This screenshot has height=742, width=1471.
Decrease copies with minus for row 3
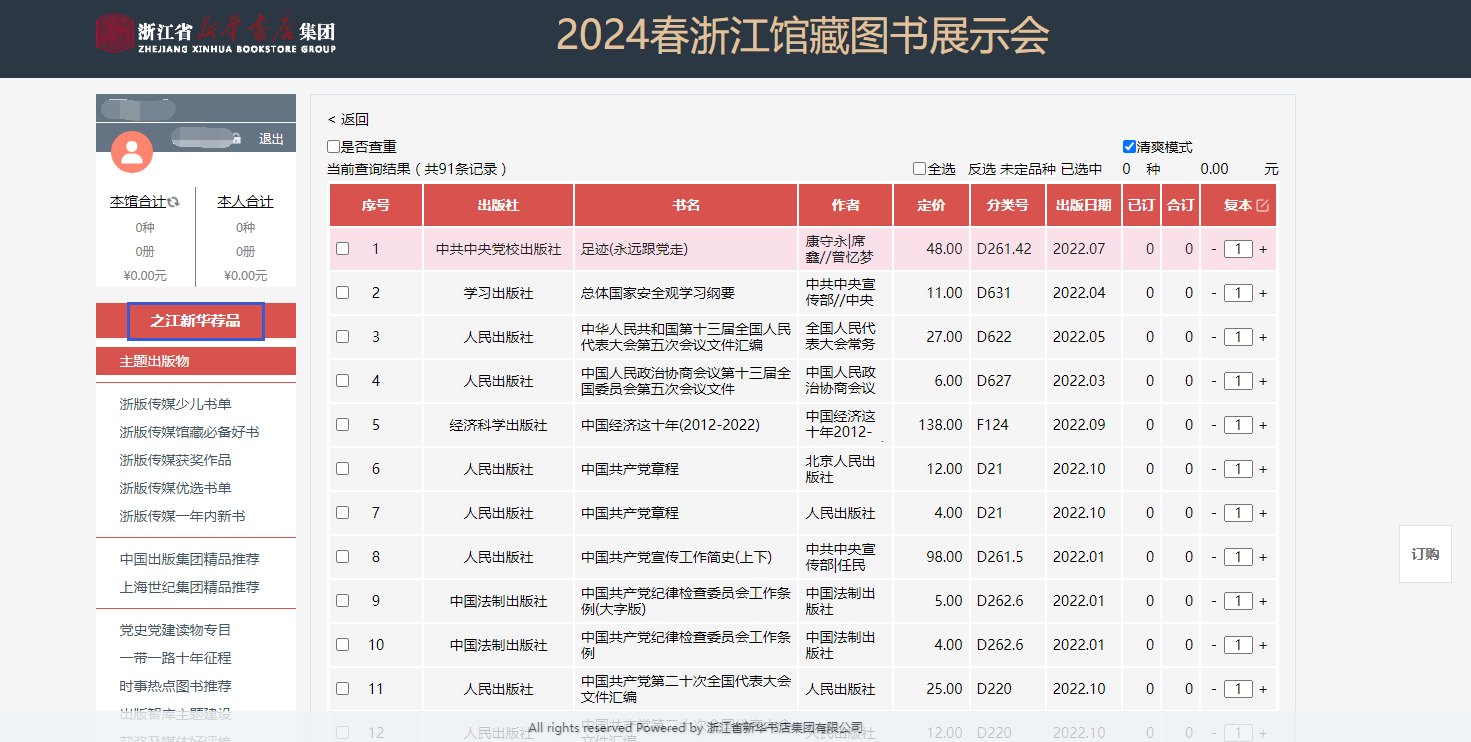pyautogui.click(x=1214, y=337)
